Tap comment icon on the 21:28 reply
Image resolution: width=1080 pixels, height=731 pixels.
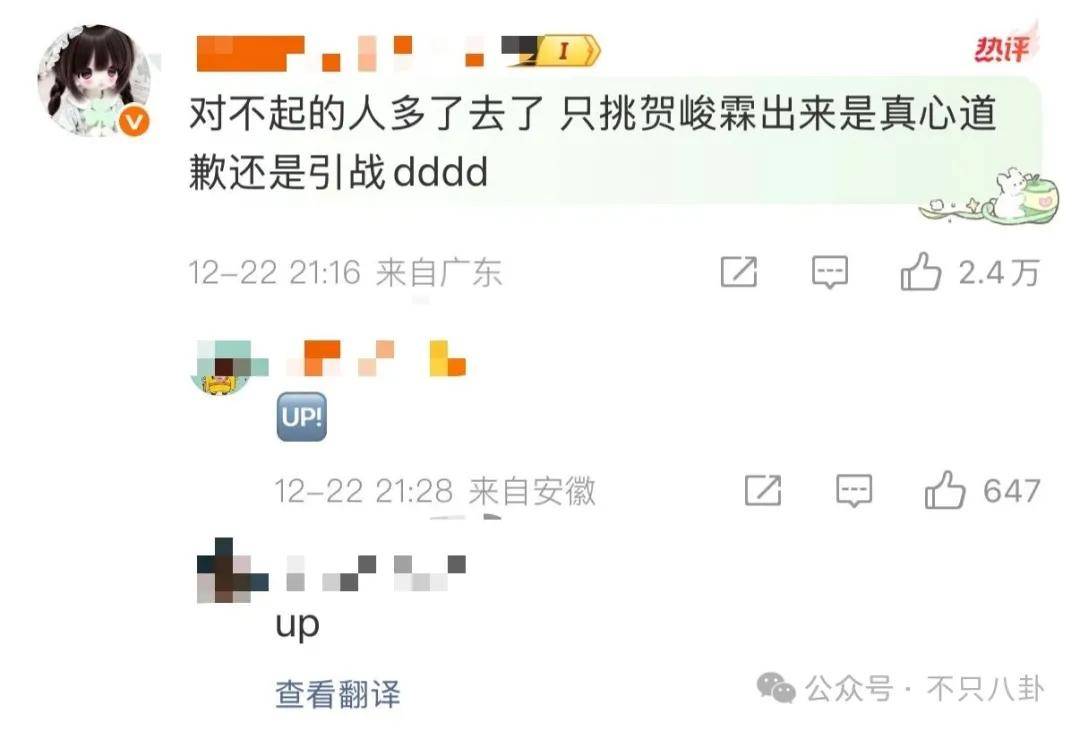click(x=854, y=491)
